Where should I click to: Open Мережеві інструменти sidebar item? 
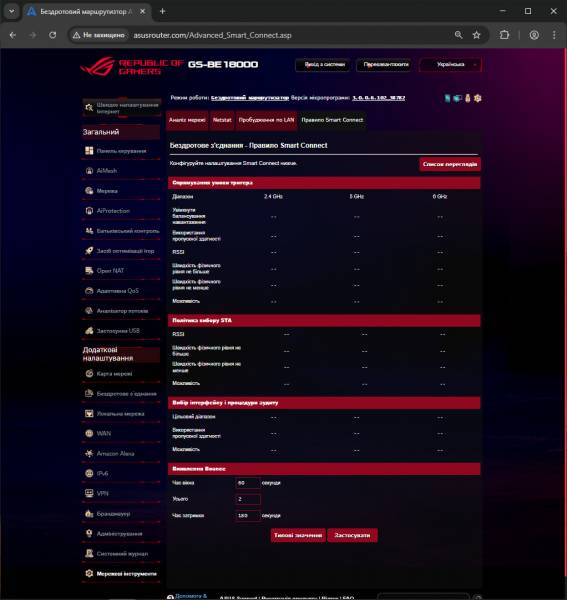(x=121, y=574)
